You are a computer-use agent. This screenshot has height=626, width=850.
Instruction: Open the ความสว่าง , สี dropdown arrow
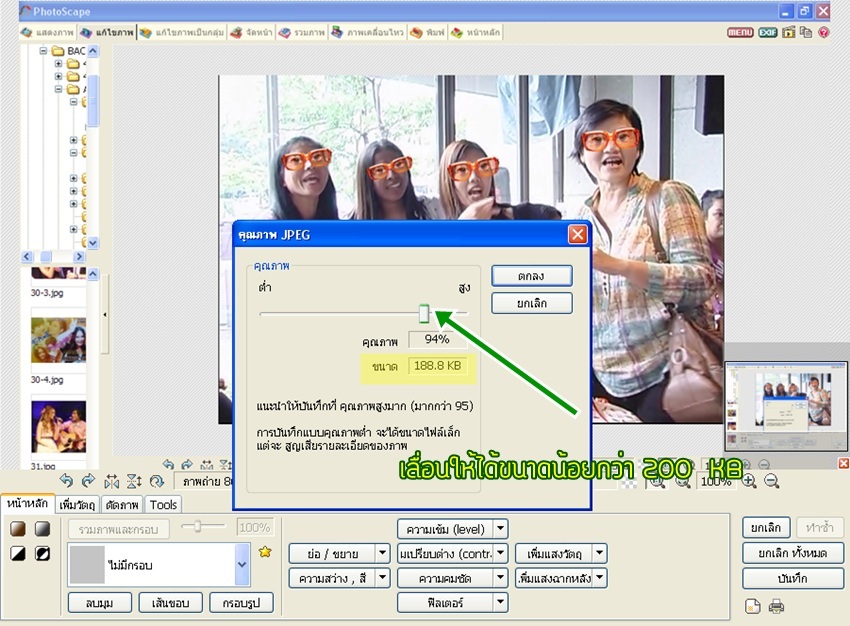(x=382, y=578)
